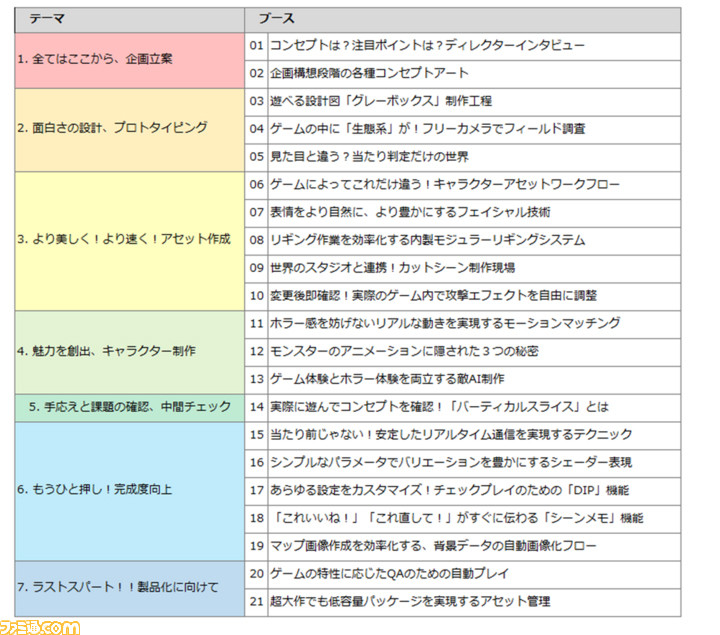This screenshot has height=635, width=720.
Task: Click booth number 05
Action: [x=257, y=157]
